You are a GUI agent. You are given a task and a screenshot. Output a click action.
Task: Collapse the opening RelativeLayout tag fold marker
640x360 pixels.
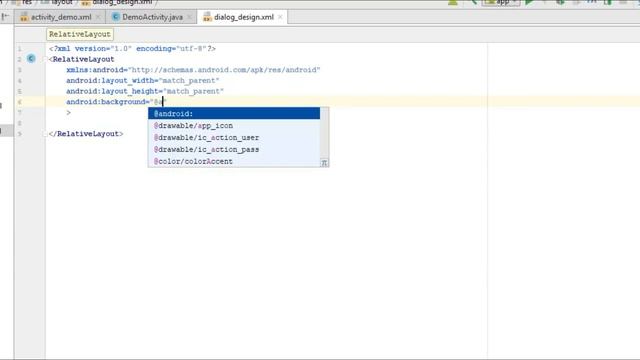(x=46, y=60)
